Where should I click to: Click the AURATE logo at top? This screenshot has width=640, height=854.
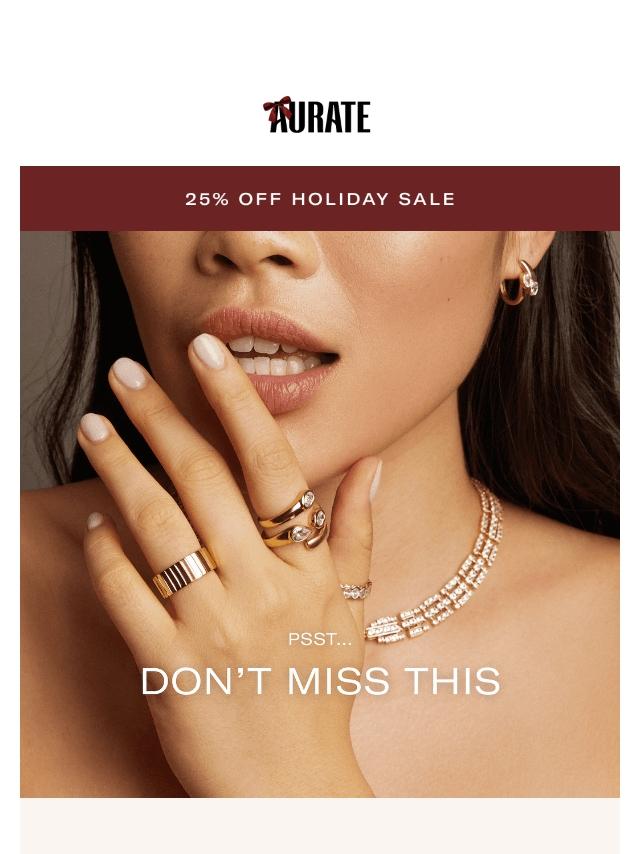pos(316,115)
